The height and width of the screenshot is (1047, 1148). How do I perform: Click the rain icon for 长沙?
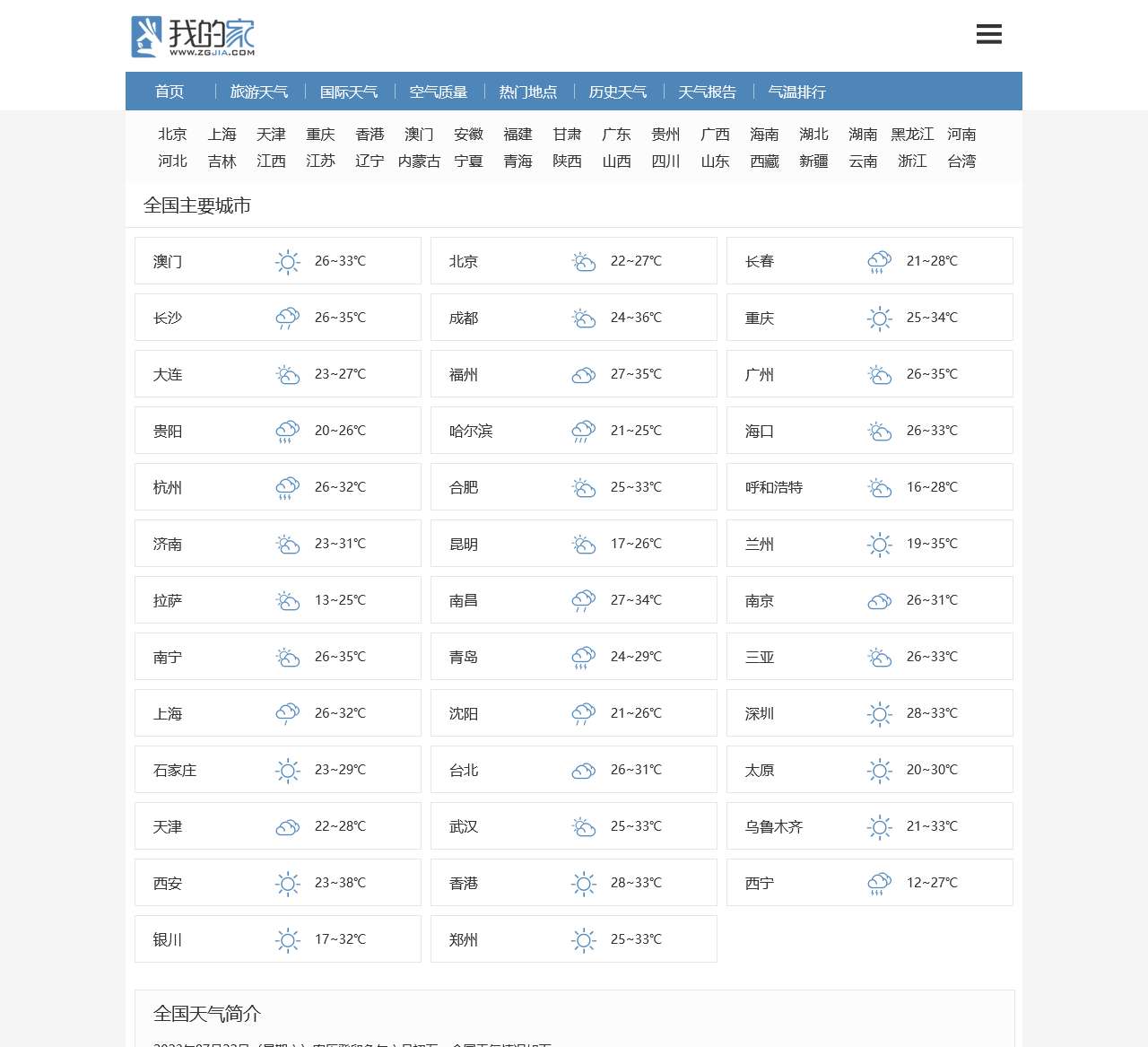(287, 318)
